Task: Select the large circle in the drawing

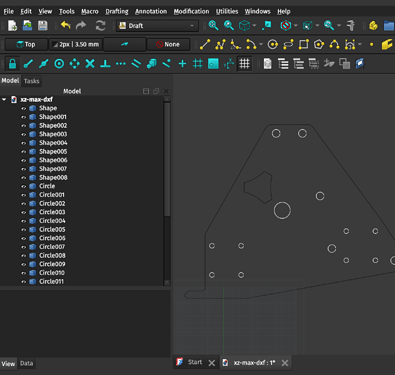Action: click(282, 210)
